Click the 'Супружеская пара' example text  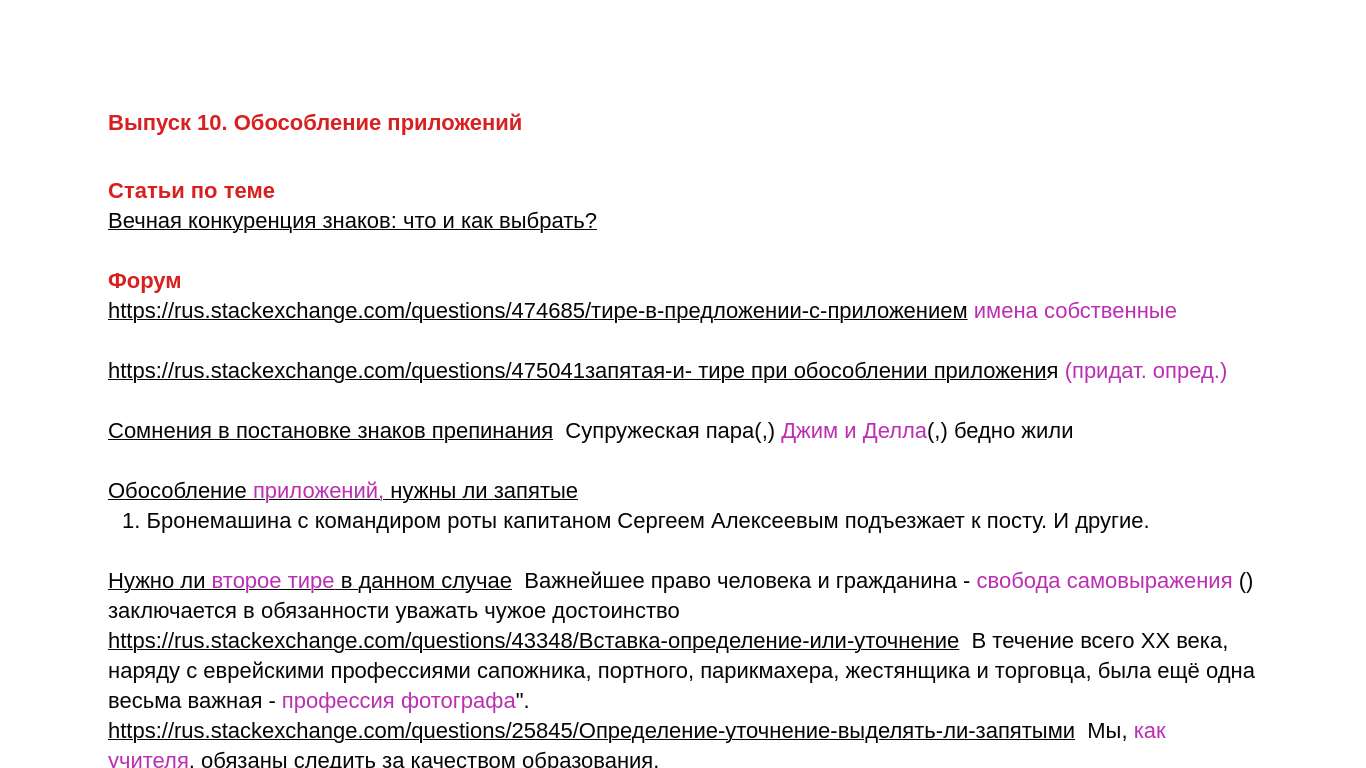[x=659, y=431]
